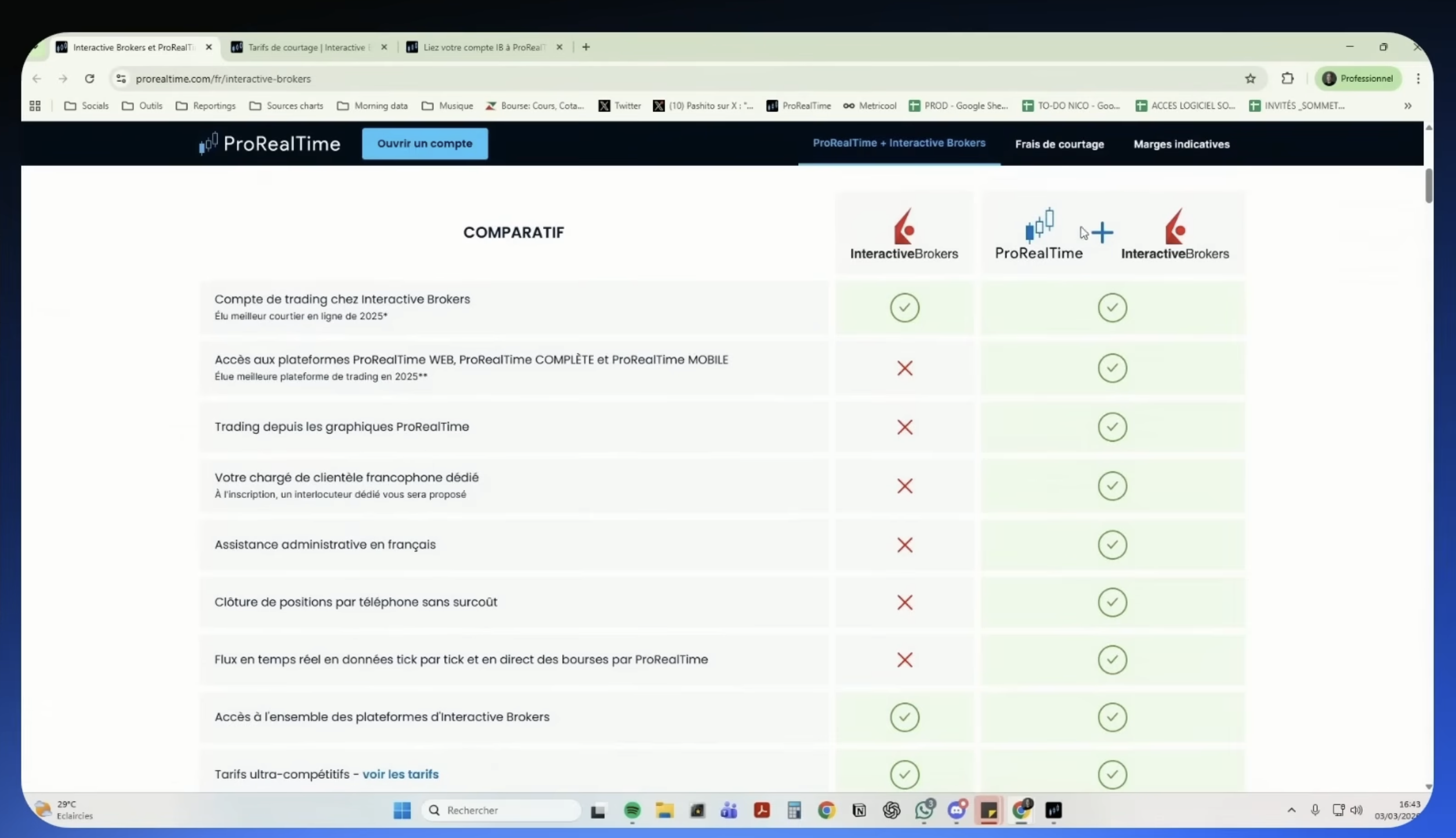Open WhatsApp from the taskbar
This screenshot has width=1456, height=838.
[924, 810]
